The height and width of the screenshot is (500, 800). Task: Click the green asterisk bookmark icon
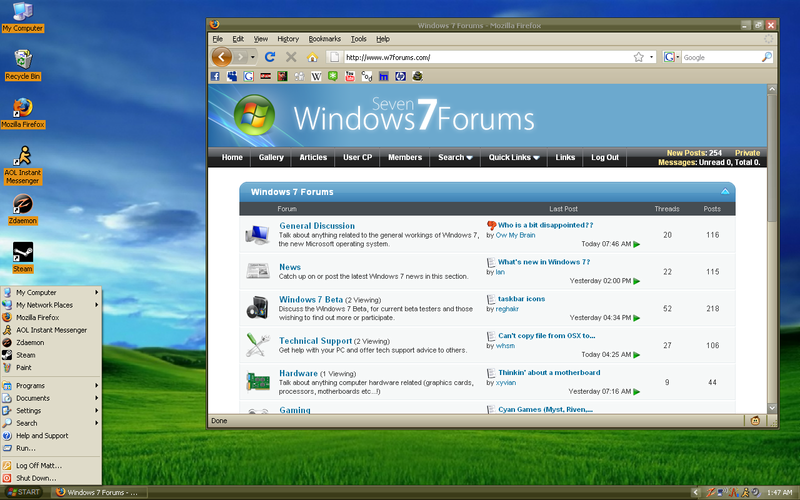click(333, 77)
